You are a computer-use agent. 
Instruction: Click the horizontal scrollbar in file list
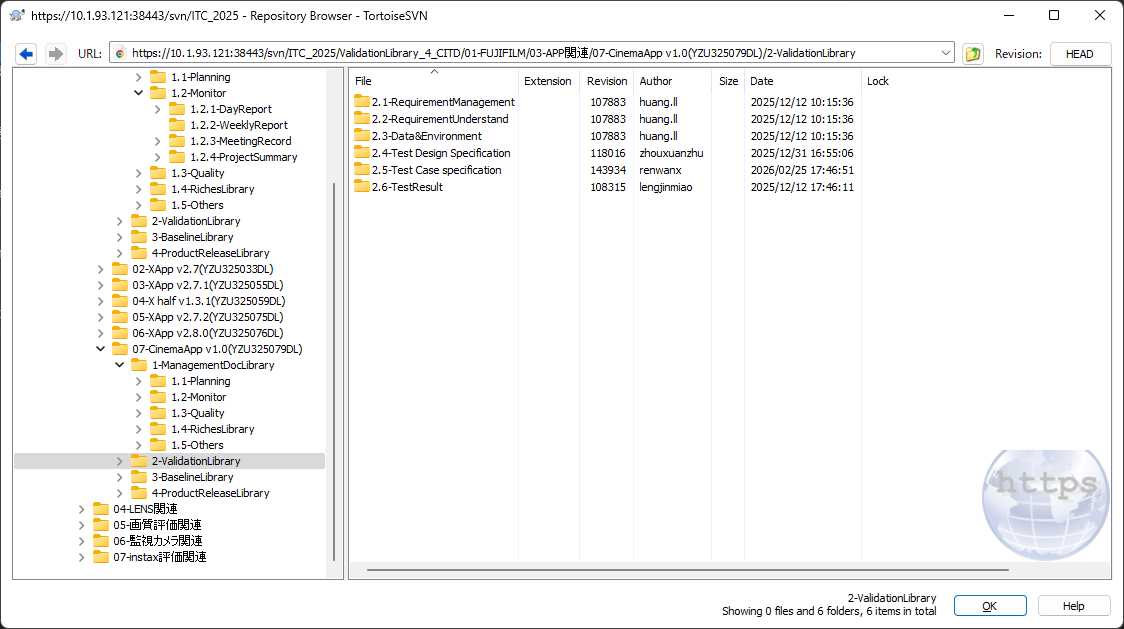[687, 570]
